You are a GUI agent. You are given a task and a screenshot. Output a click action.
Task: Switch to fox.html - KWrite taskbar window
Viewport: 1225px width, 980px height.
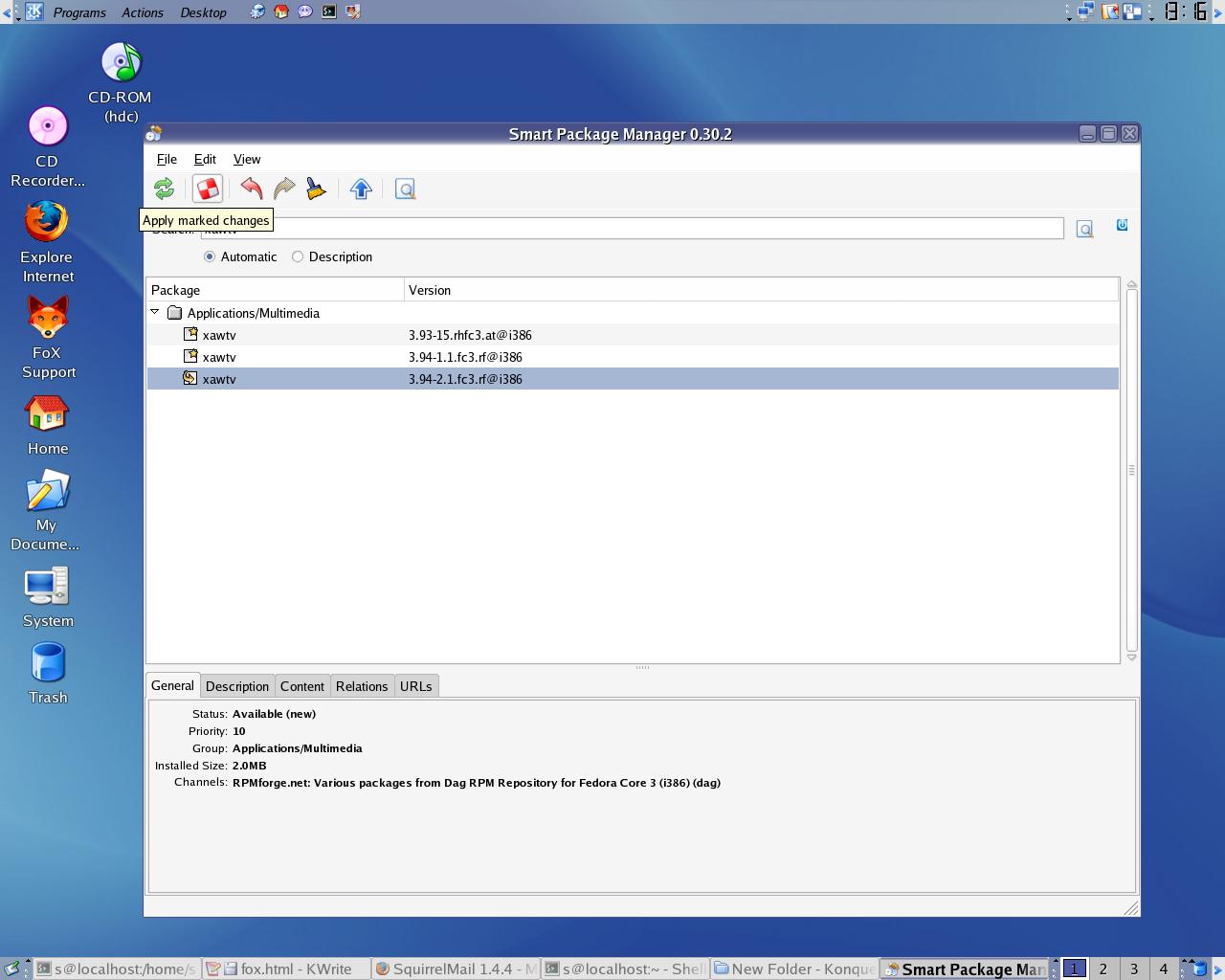pyautogui.click(x=287, y=969)
